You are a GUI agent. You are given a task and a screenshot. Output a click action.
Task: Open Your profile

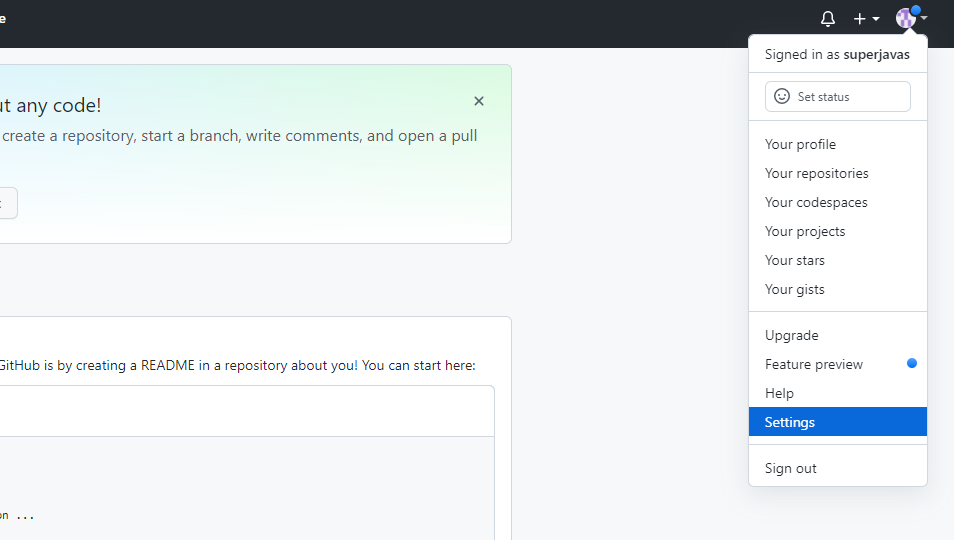point(838,144)
